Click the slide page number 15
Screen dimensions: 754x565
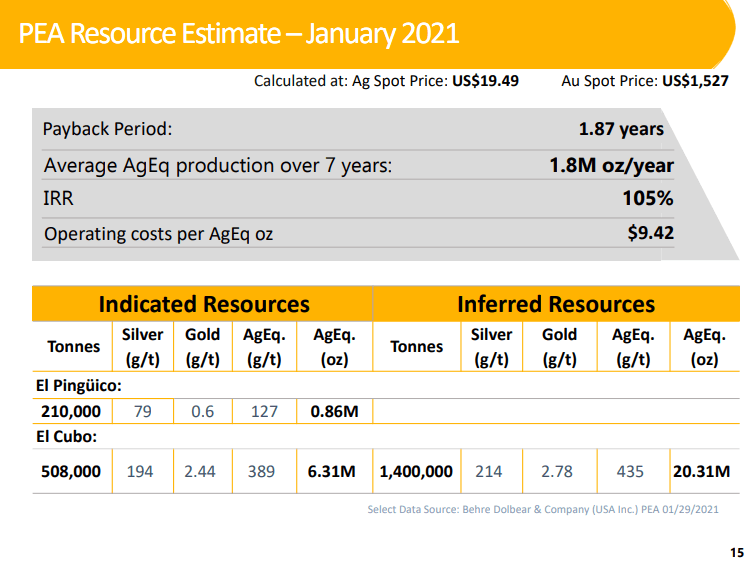pyautogui.click(x=737, y=553)
